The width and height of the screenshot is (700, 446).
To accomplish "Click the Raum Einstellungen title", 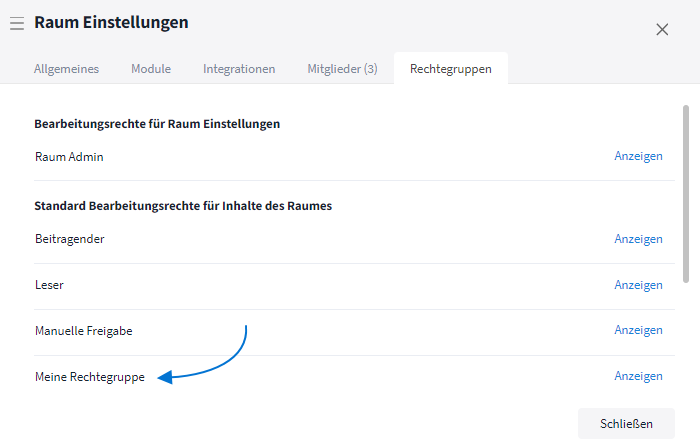I will pos(111,22).
